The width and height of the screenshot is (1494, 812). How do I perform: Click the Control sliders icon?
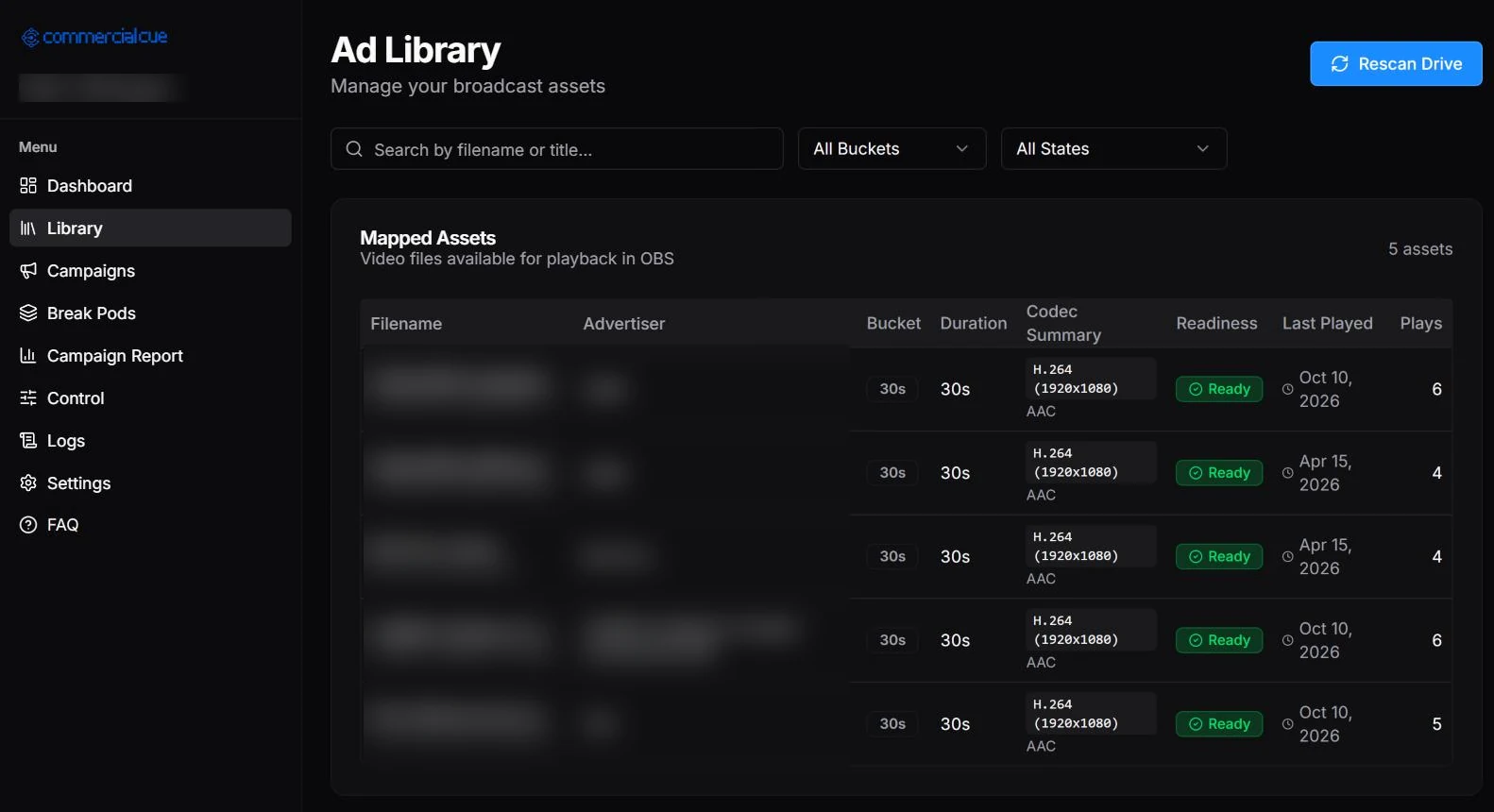[x=28, y=398]
